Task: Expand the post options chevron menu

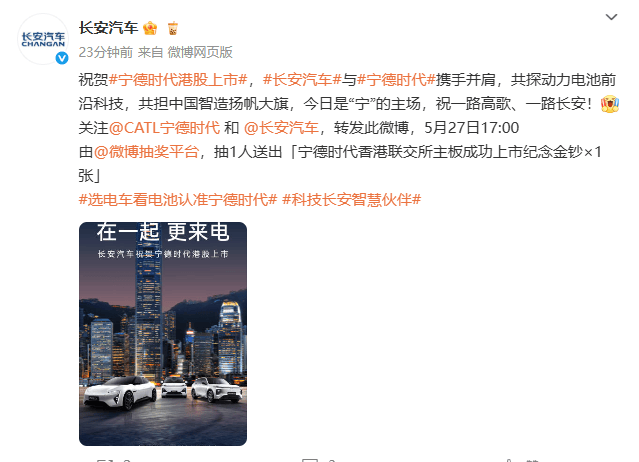Action: click(611, 17)
